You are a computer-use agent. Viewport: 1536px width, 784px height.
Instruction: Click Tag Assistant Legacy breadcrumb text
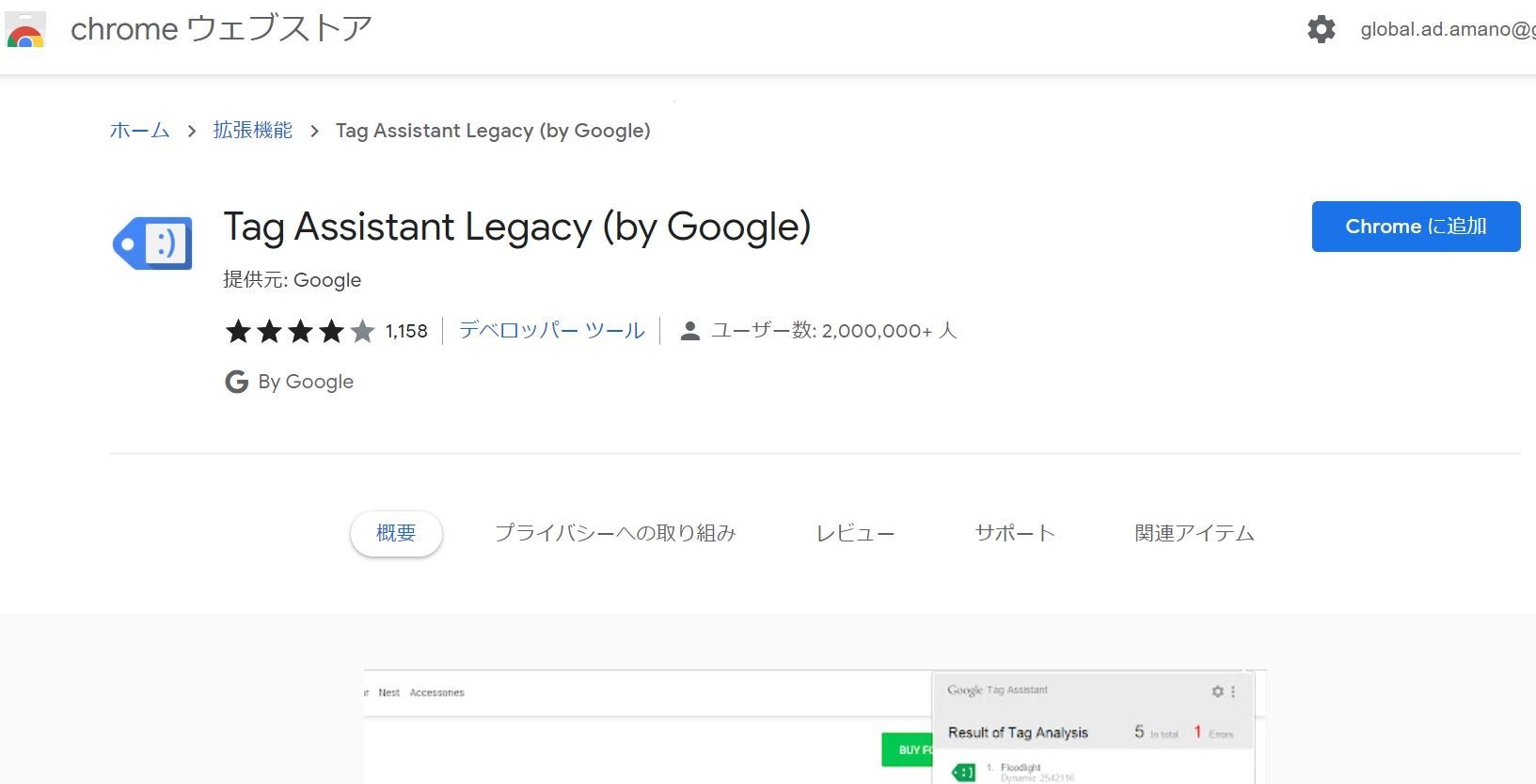click(493, 131)
